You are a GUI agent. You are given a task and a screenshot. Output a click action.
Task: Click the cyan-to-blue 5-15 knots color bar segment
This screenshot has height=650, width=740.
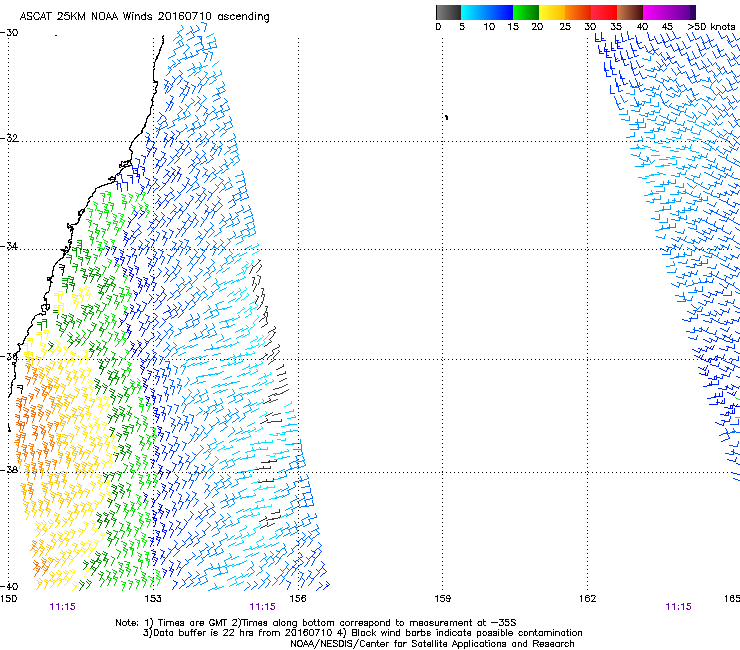(x=487, y=12)
